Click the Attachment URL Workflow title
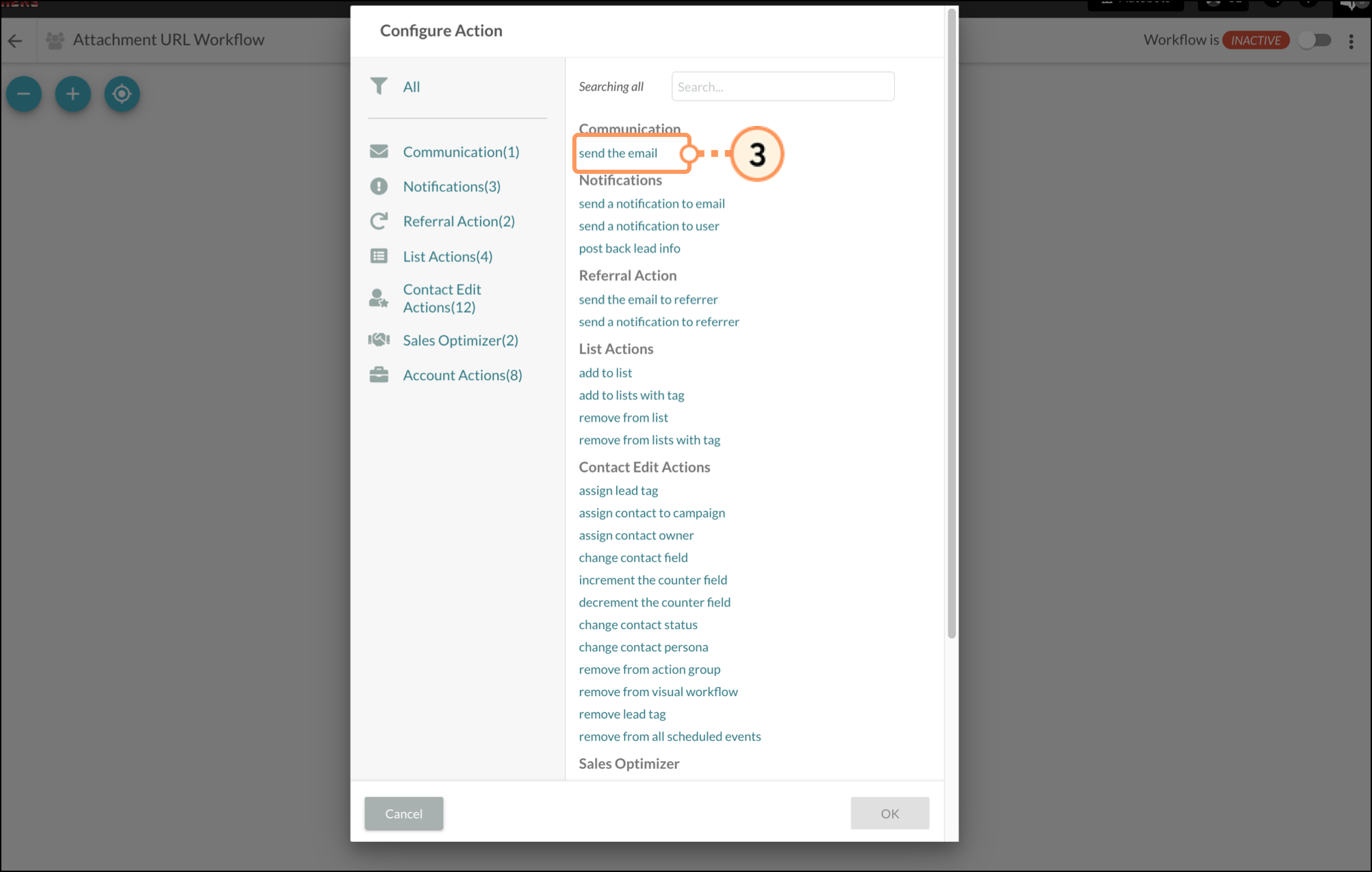This screenshot has width=1372, height=872. click(x=168, y=40)
